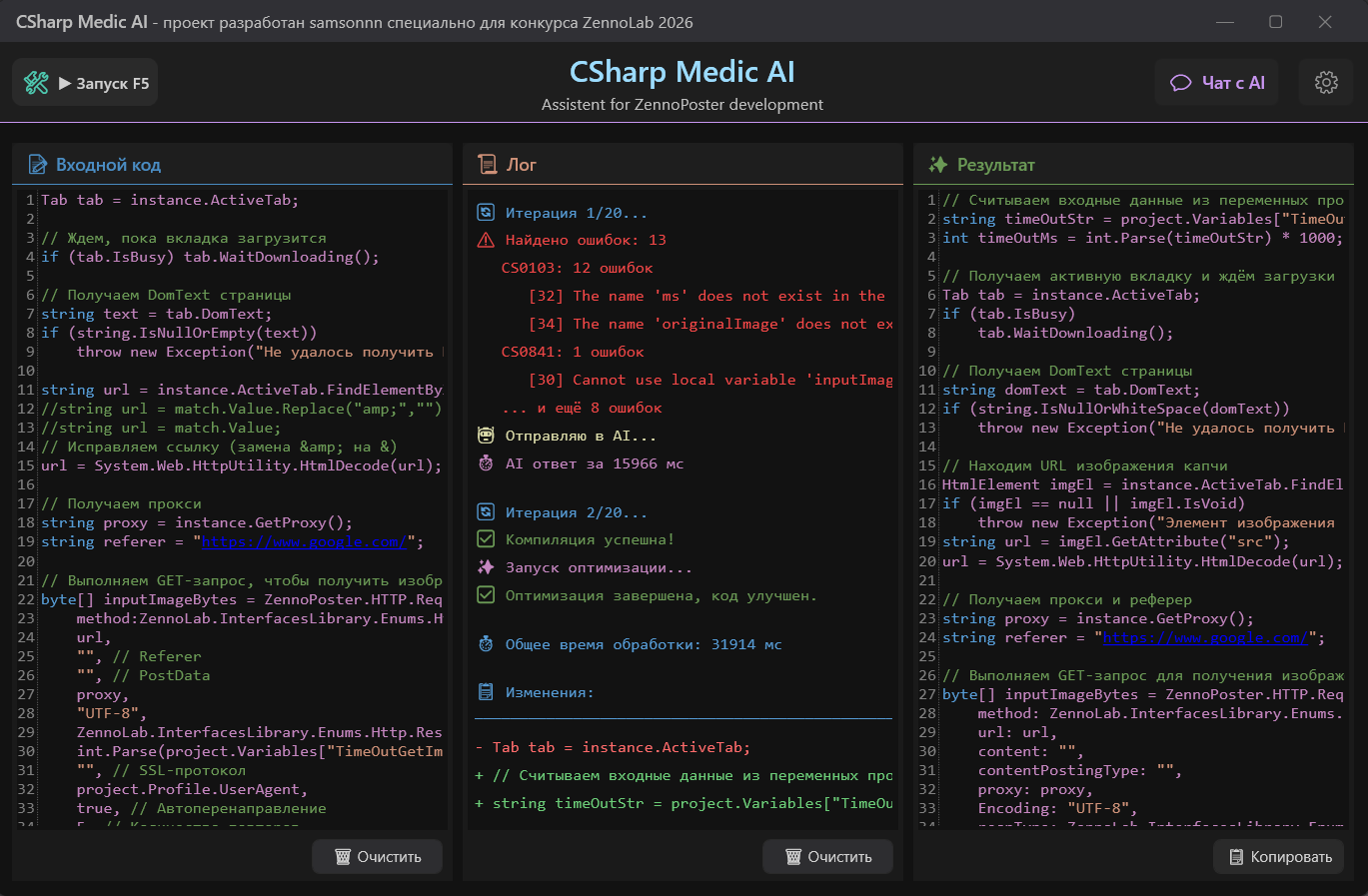Clear the log panel with Очистить
Screen dimensions: 1368x896
(827, 856)
